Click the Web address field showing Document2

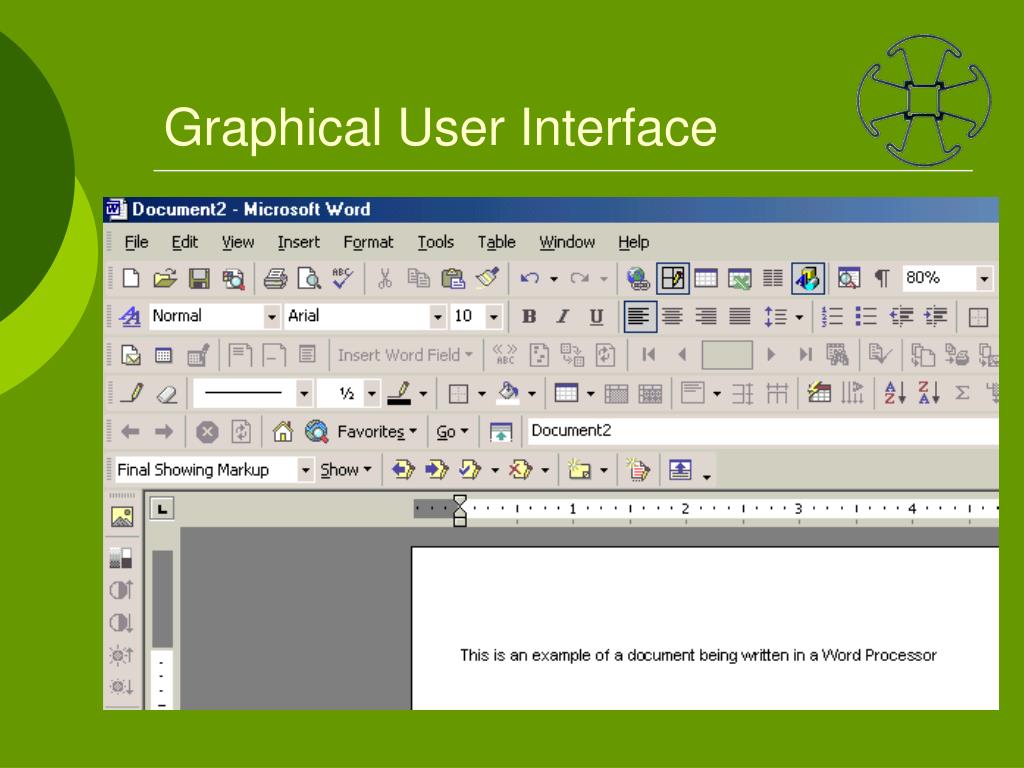pyautogui.click(x=763, y=431)
